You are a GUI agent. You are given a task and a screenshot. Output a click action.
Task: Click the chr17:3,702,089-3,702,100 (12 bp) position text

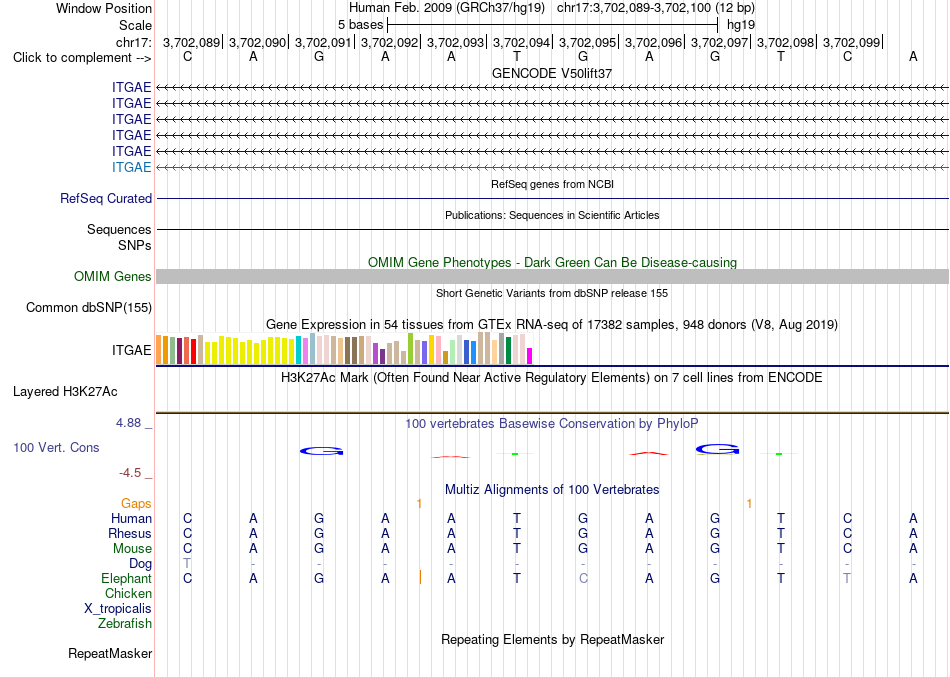[x=656, y=8]
